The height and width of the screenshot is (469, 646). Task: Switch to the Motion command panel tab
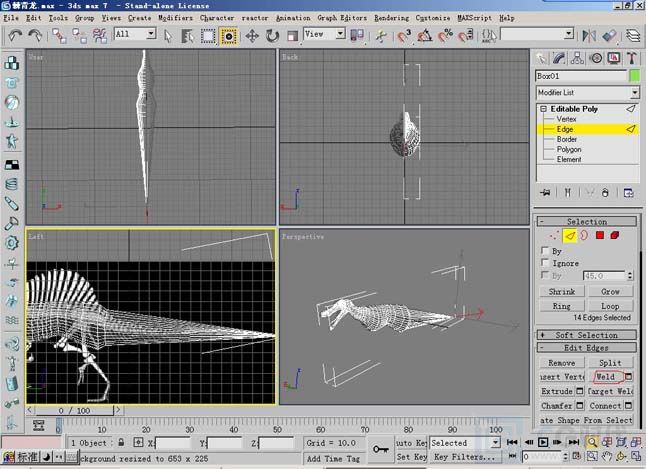pyautogui.click(x=596, y=59)
